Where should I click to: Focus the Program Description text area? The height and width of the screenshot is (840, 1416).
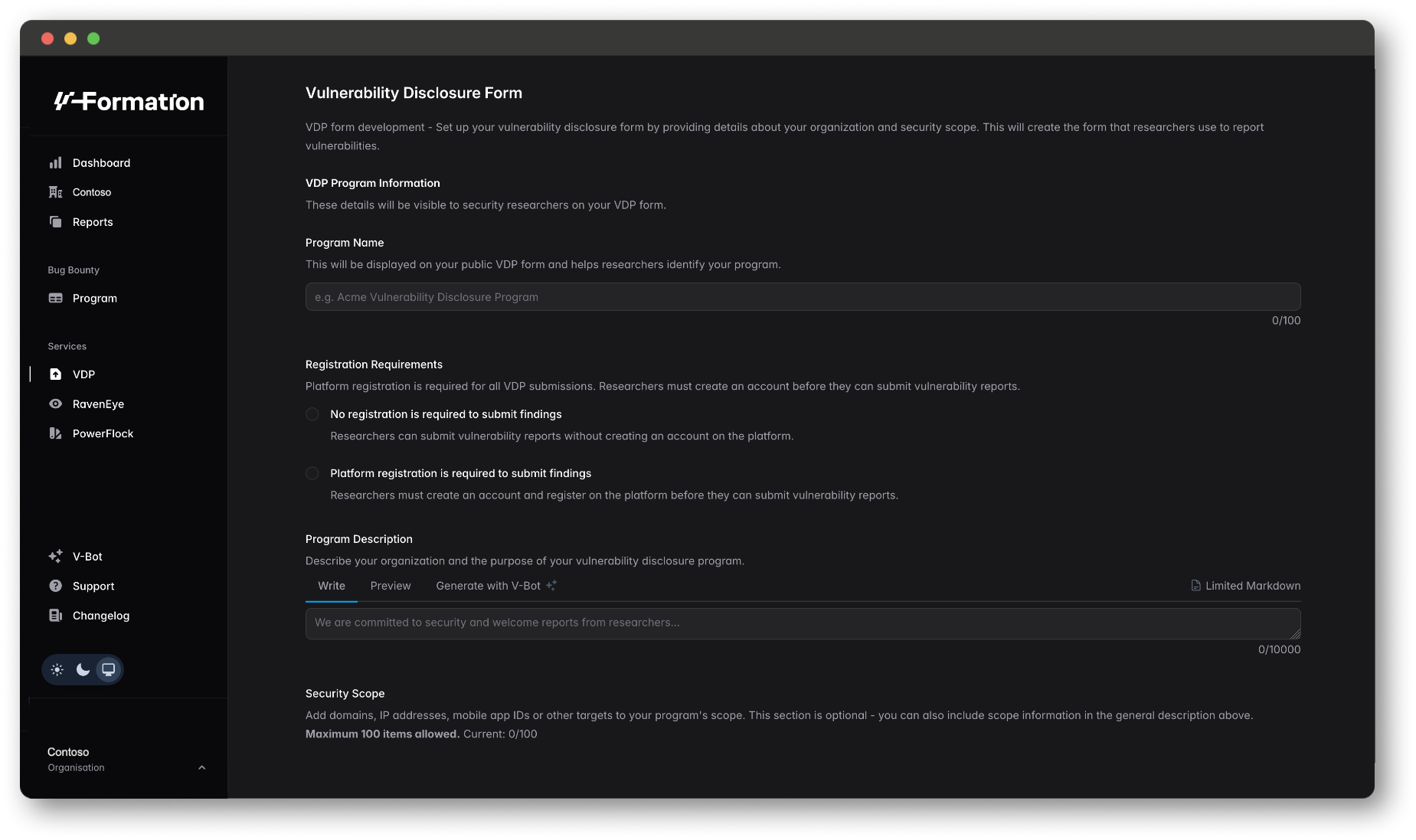click(803, 623)
